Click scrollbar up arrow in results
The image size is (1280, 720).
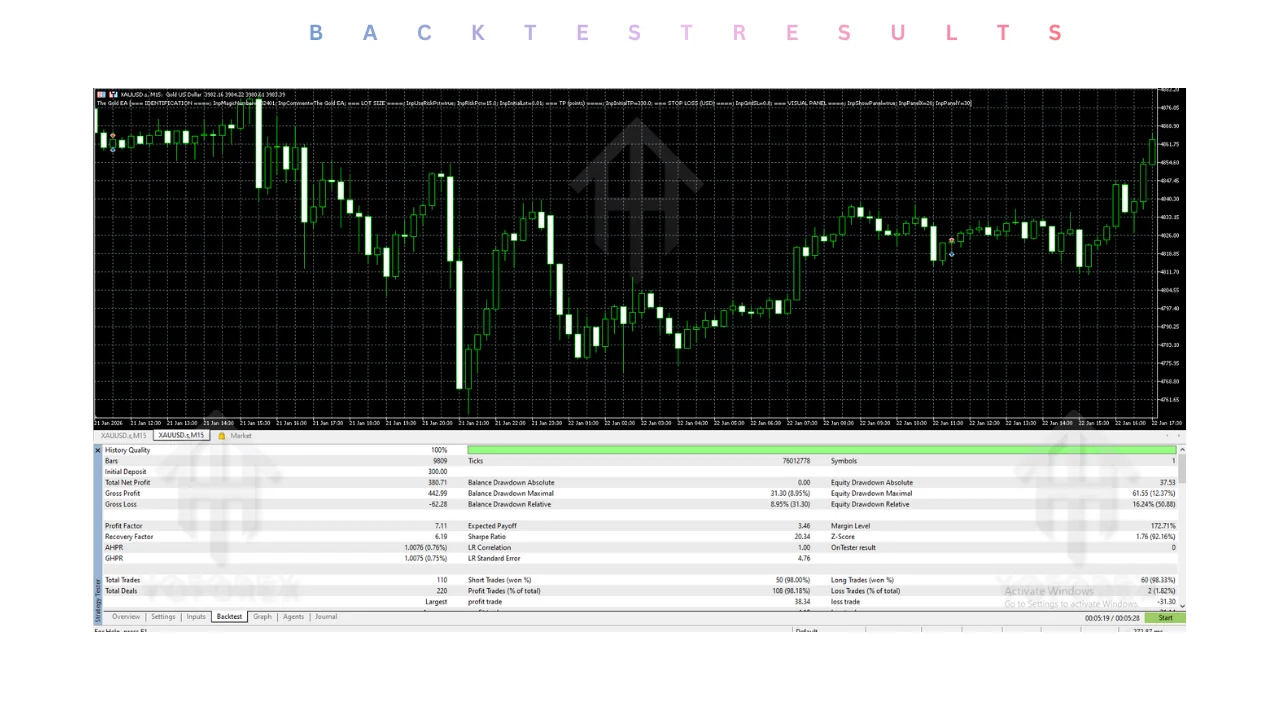1182,450
